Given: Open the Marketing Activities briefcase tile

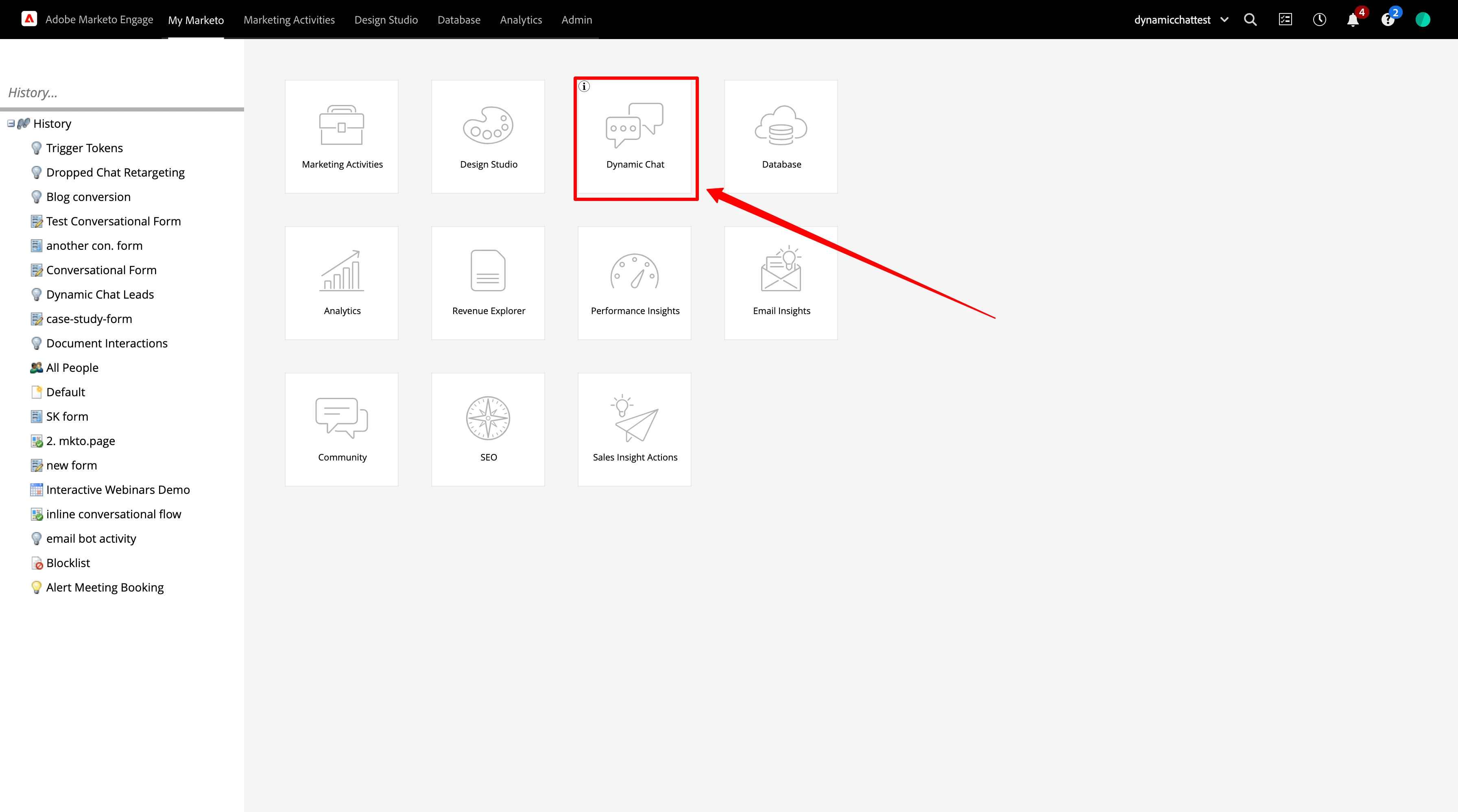Looking at the screenshot, I should pos(341,137).
